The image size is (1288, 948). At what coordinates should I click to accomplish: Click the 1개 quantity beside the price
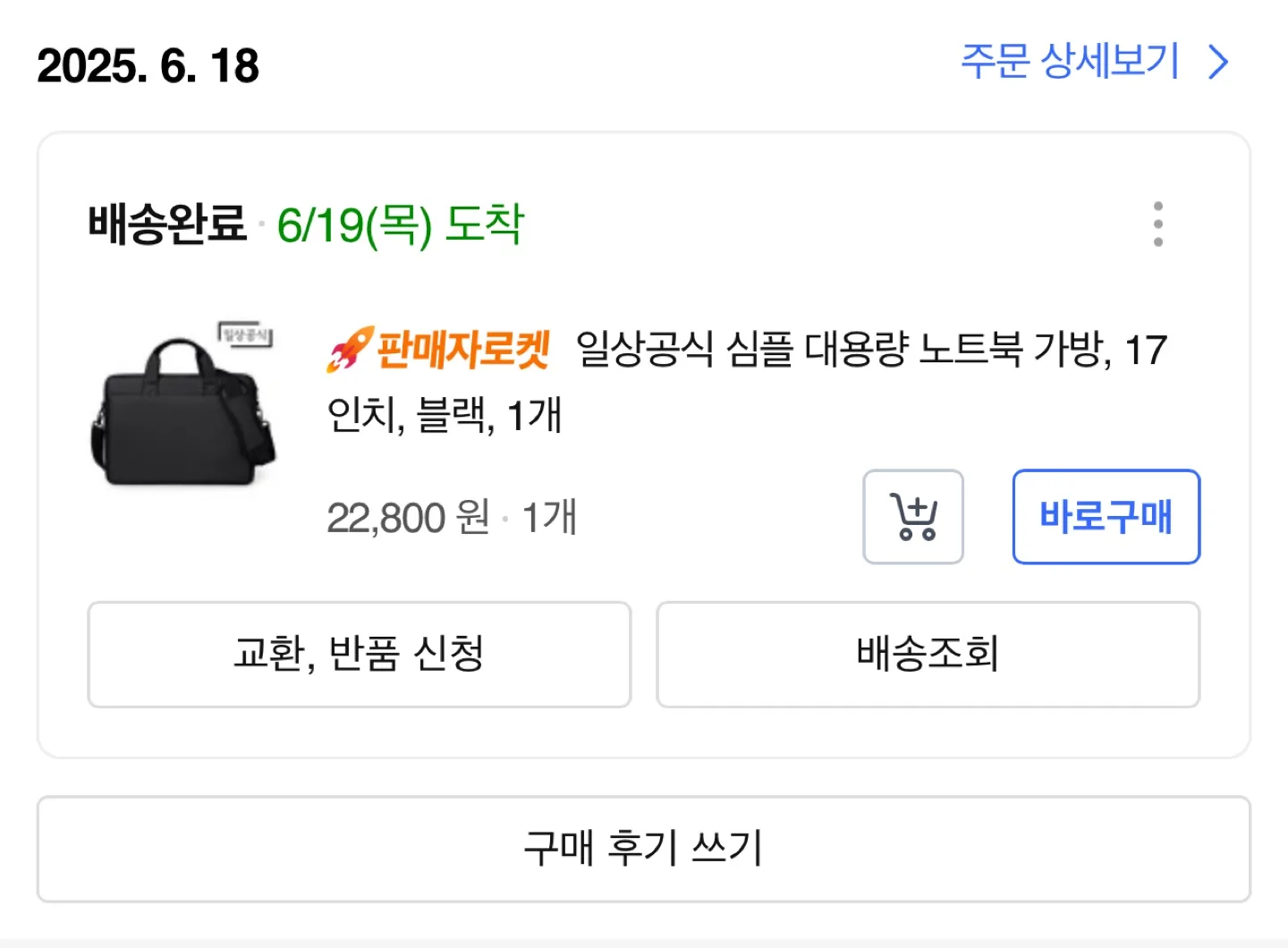coord(549,518)
